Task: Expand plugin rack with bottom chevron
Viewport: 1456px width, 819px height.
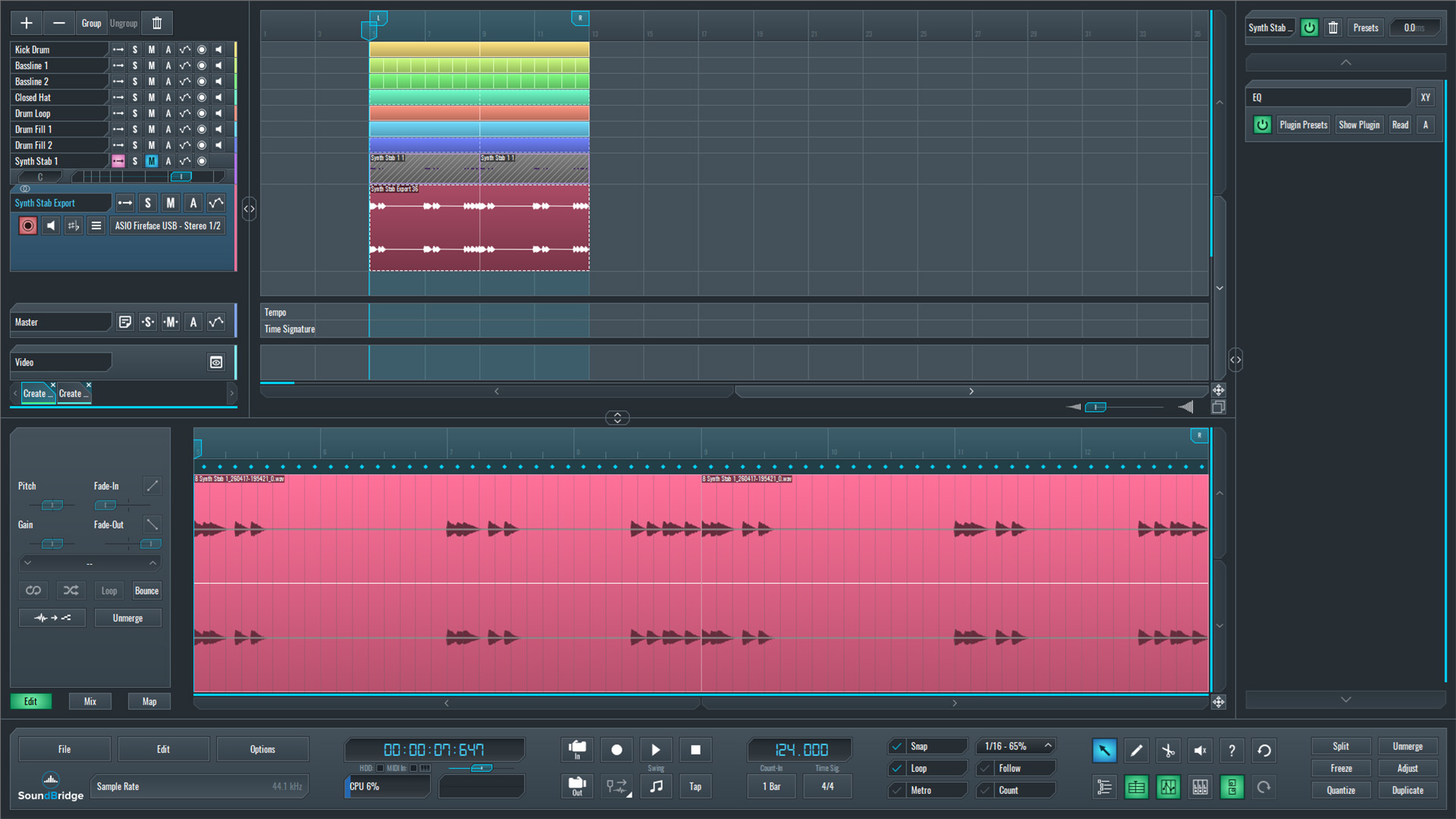Action: pyautogui.click(x=1345, y=699)
